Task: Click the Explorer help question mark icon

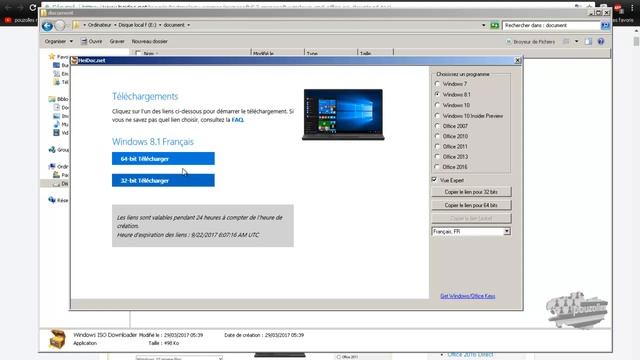Action: 601,41
